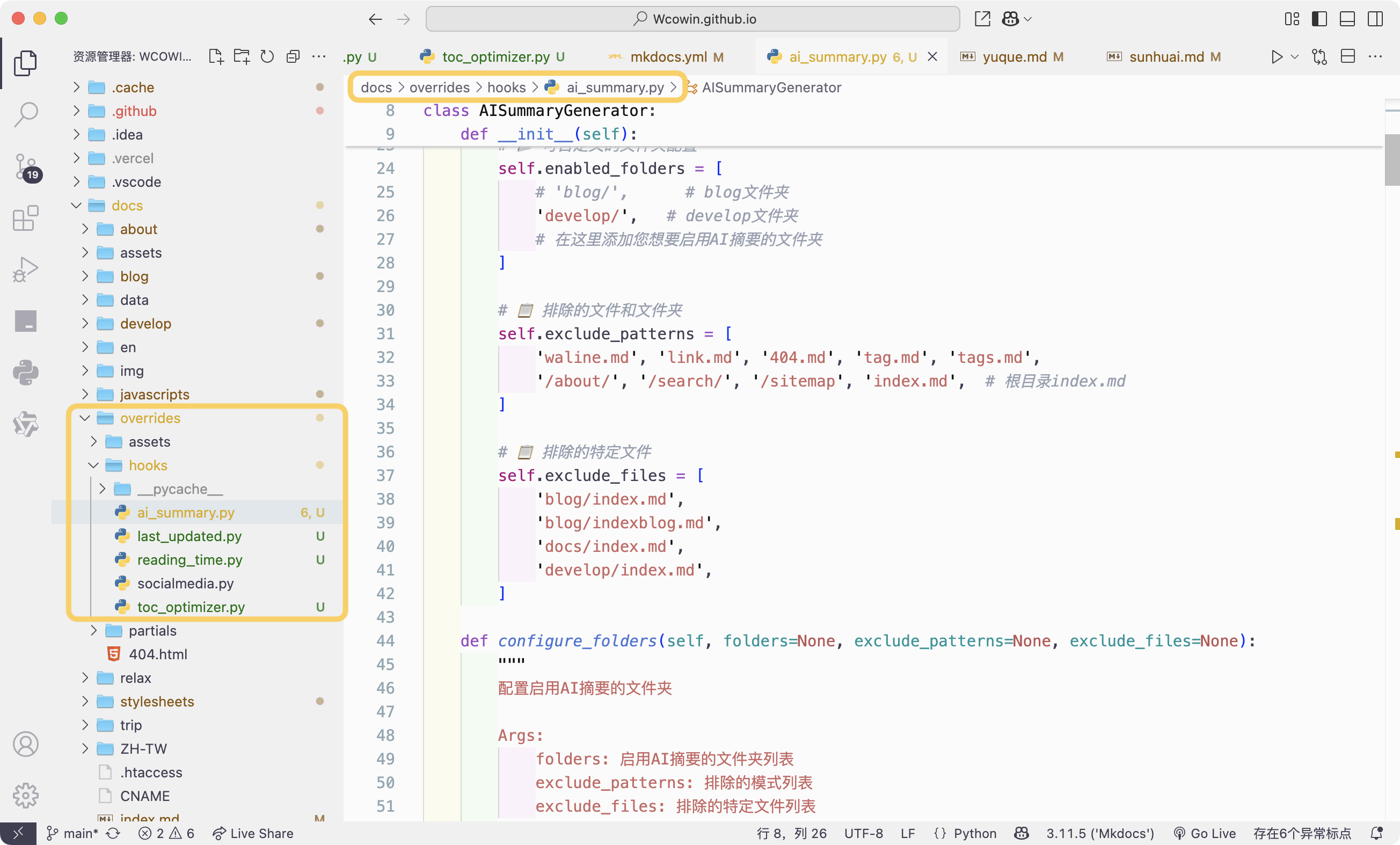Select interpreter 3.11.5 ('Mkdocs')
Screen dimensions: 1400x845
(1100, 833)
